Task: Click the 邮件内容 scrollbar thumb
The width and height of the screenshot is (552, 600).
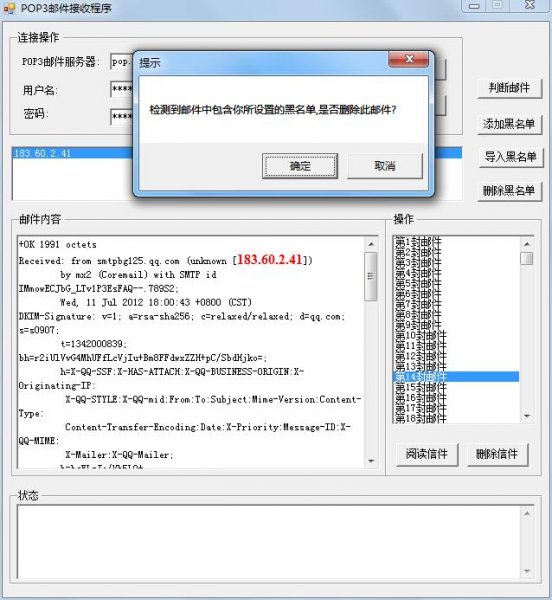Action: 371,276
